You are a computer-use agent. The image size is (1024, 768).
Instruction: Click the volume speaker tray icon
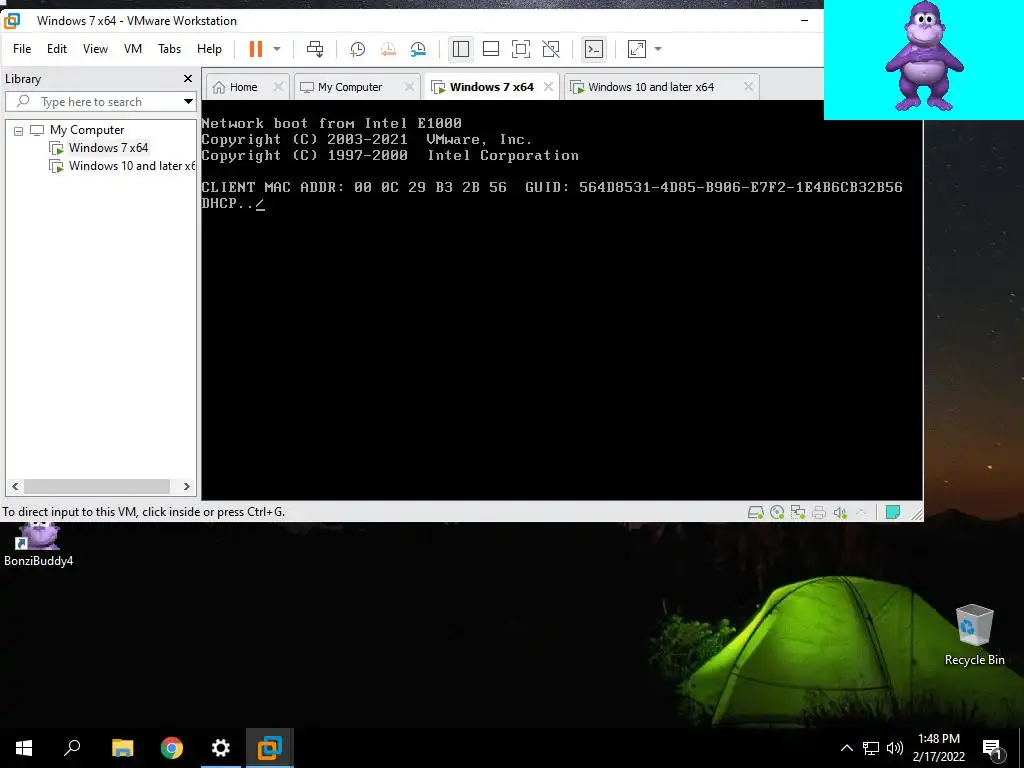click(895, 748)
